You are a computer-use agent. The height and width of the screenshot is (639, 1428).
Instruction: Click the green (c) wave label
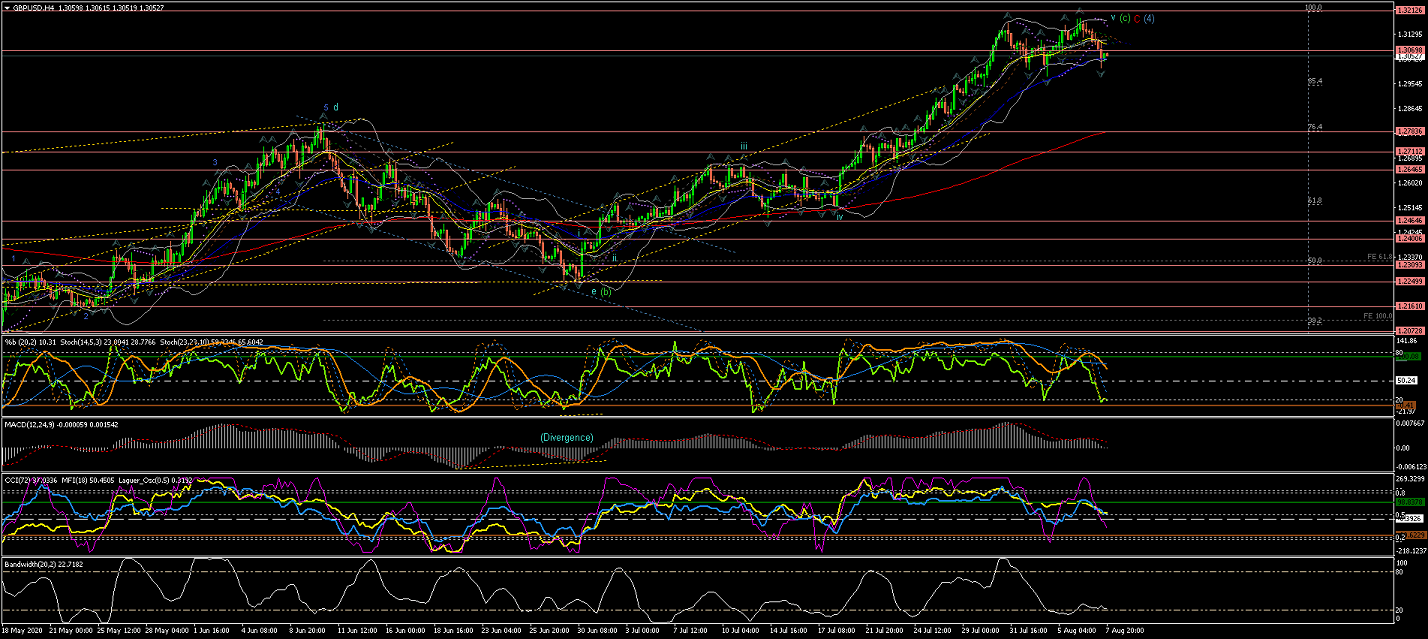click(x=1124, y=18)
